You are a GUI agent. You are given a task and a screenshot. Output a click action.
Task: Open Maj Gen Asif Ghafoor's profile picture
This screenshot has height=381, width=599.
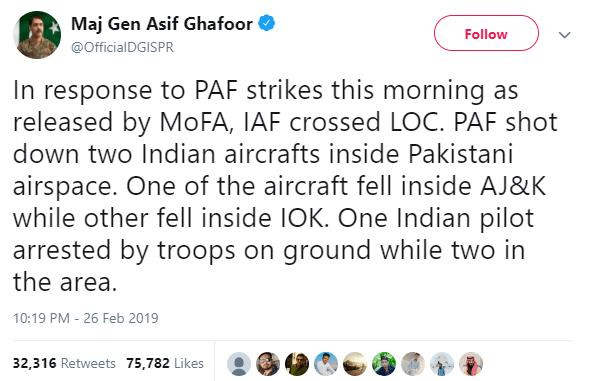37,35
